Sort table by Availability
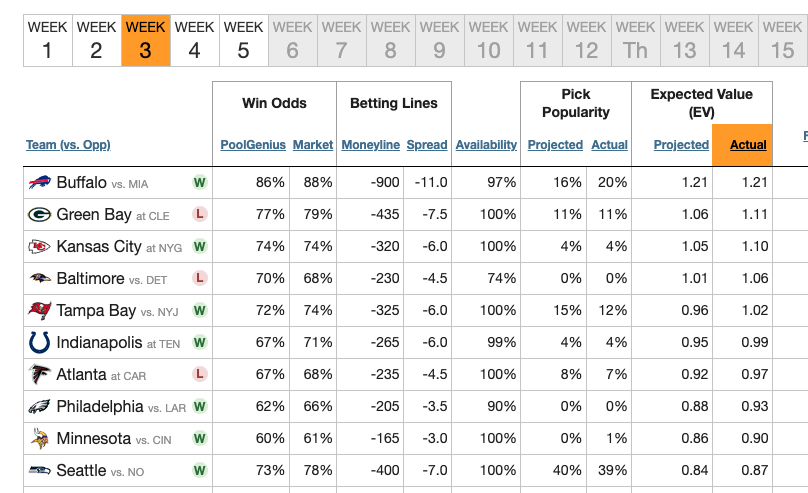Image resolution: width=808 pixels, height=493 pixels. [486, 145]
